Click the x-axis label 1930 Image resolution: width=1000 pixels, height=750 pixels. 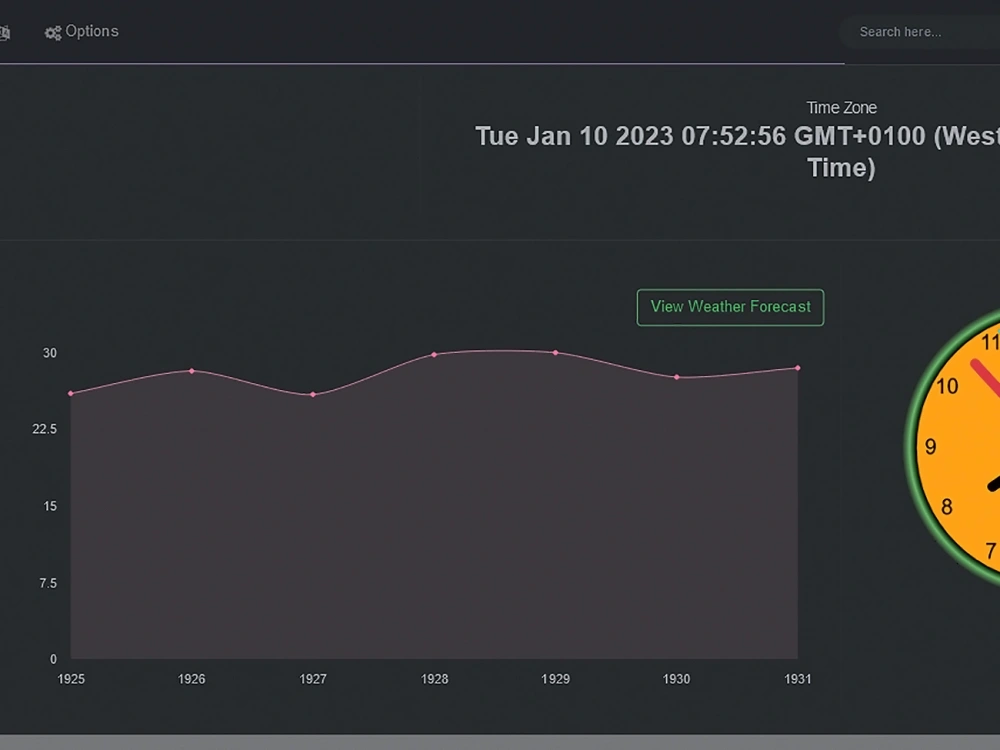(677, 679)
